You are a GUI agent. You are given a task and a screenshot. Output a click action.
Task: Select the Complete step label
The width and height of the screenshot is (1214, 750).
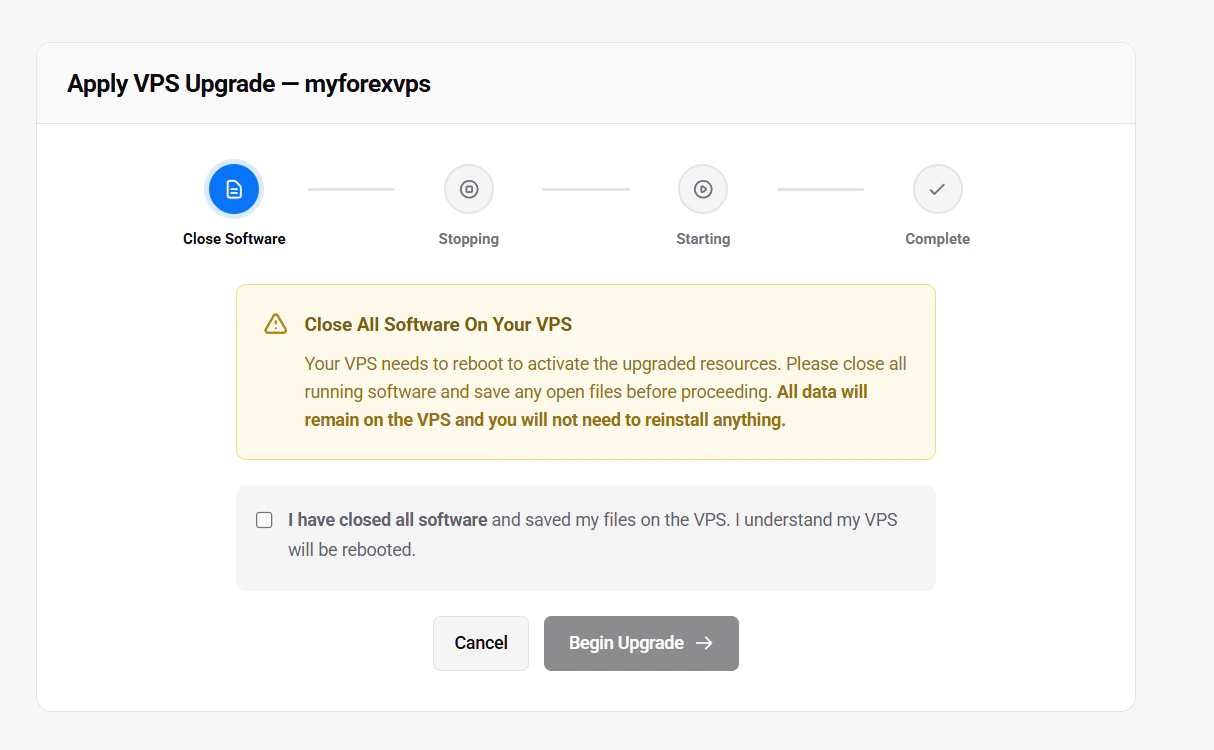click(x=937, y=238)
